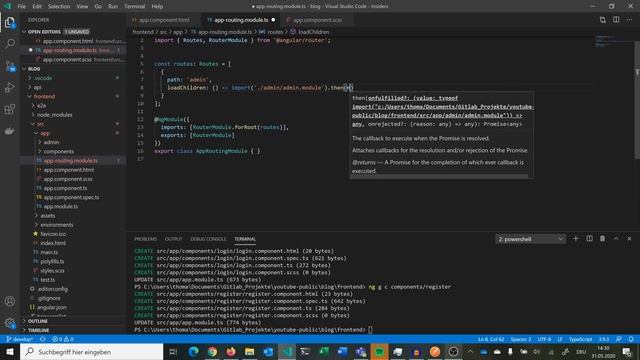Click the Open Changes editor action icon
Image resolution: width=640 pixels, height=360 pixels.
[602, 20]
